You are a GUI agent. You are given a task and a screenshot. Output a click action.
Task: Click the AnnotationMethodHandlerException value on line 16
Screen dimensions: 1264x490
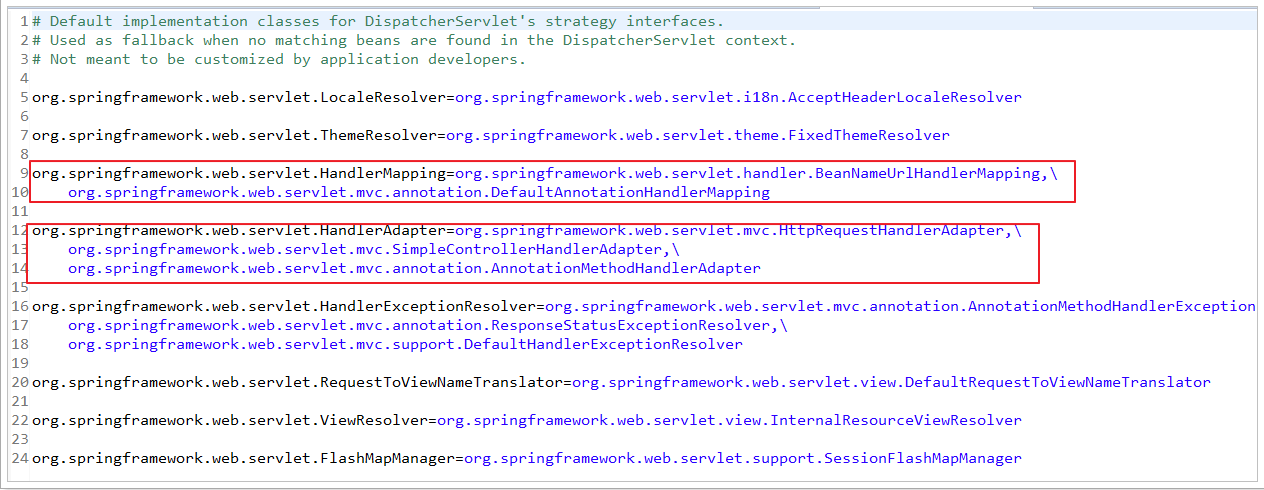(x=900, y=306)
